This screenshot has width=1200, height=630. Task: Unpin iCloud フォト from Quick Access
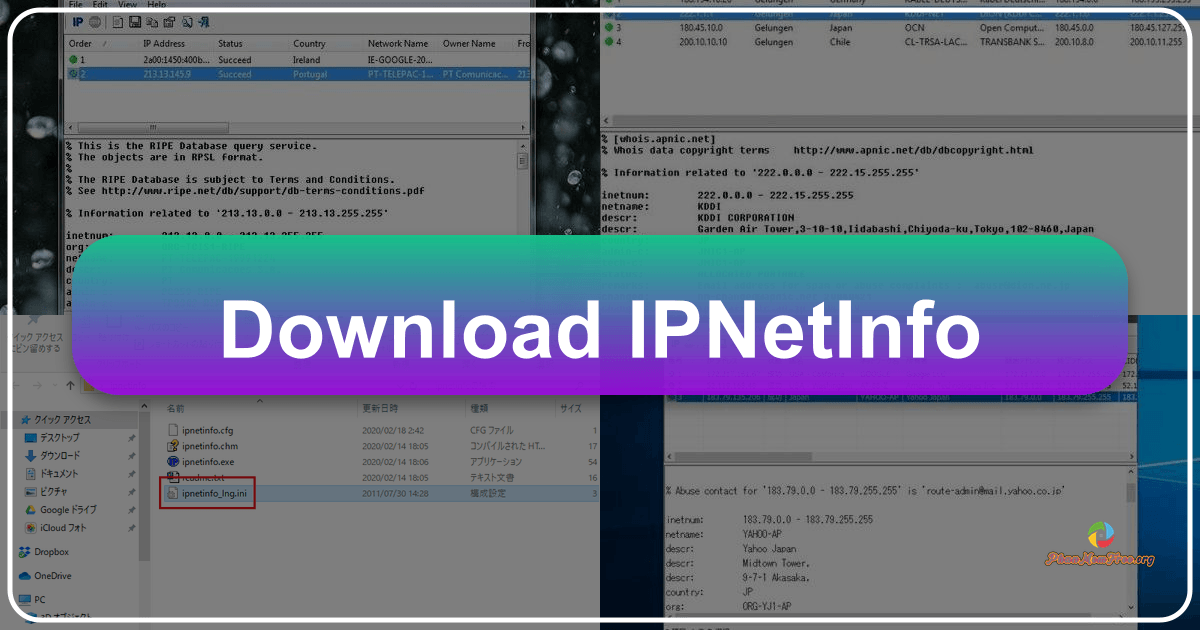133,528
